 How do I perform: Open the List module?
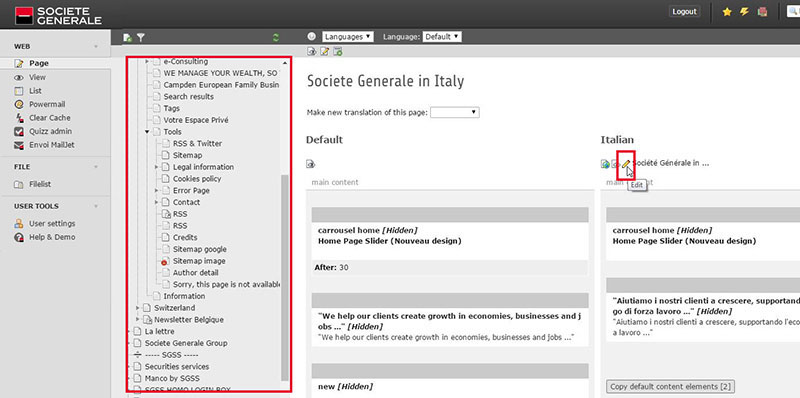coord(35,91)
